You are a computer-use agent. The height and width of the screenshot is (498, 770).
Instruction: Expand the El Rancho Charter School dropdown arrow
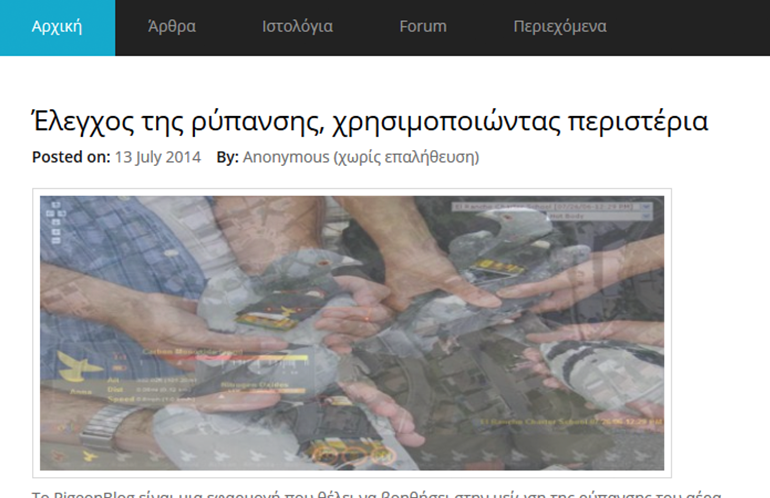pos(646,207)
